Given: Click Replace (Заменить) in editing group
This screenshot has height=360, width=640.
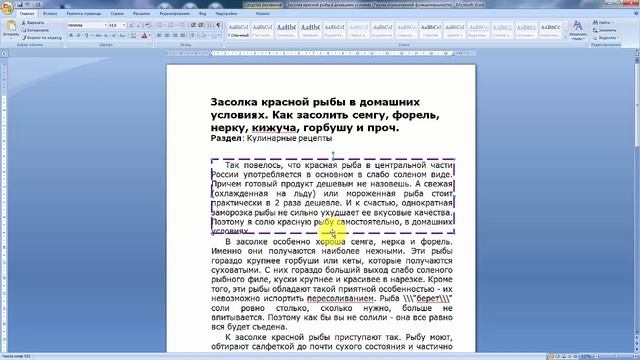Looking at the screenshot, I should click(x=606, y=30).
